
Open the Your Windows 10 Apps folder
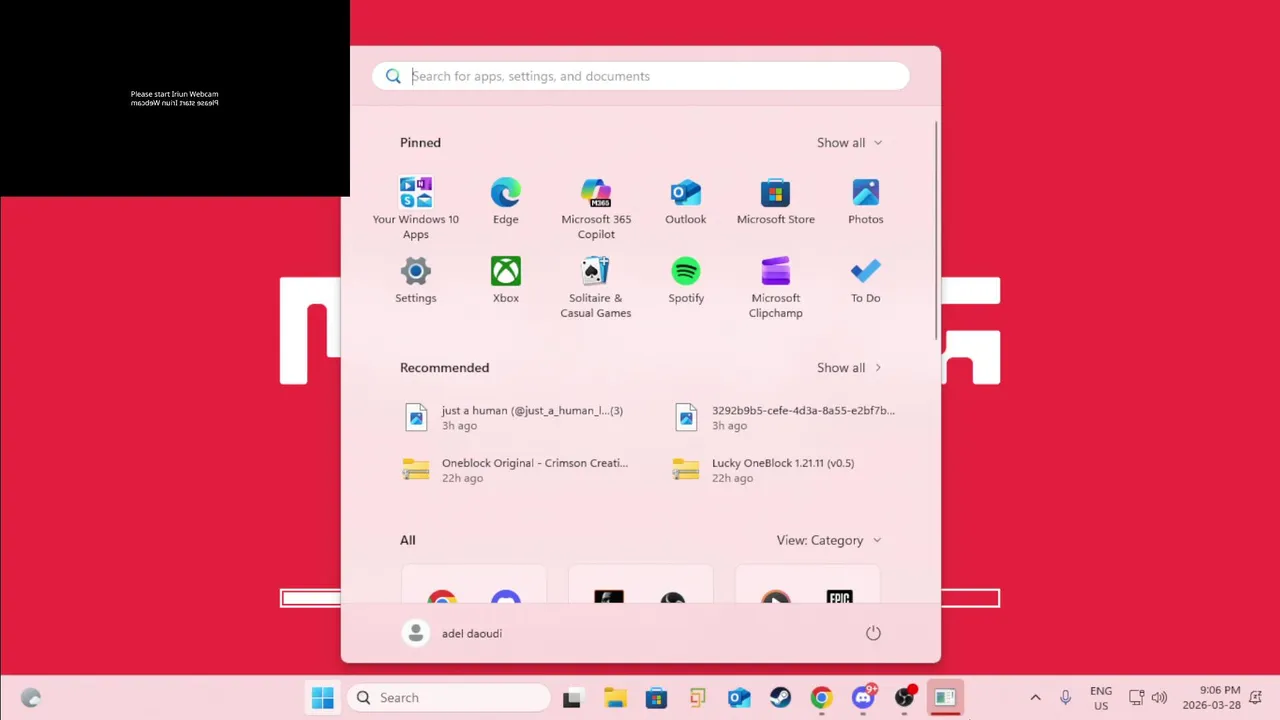416,209
